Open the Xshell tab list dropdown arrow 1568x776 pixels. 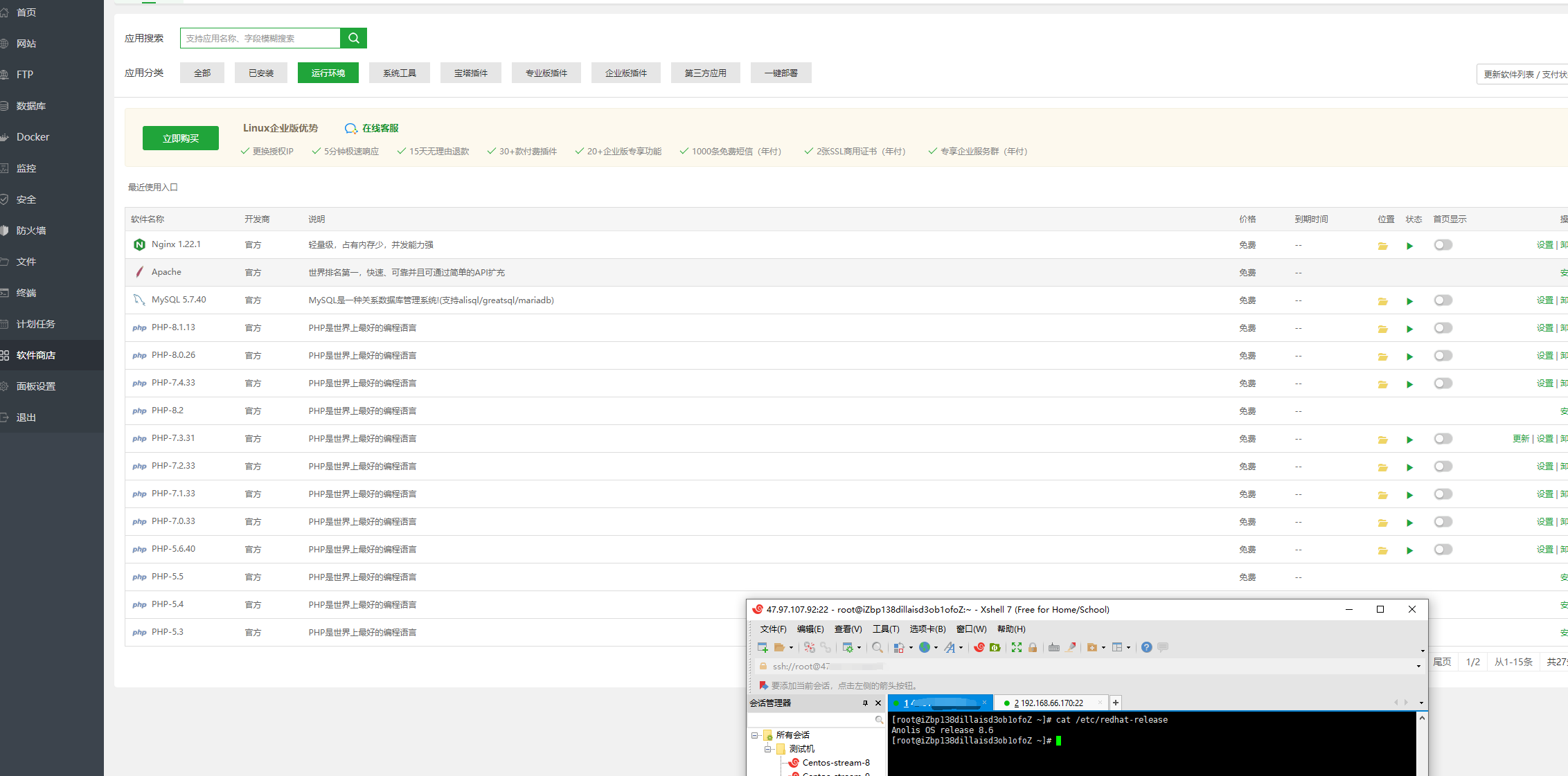pyautogui.click(x=1421, y=703)
